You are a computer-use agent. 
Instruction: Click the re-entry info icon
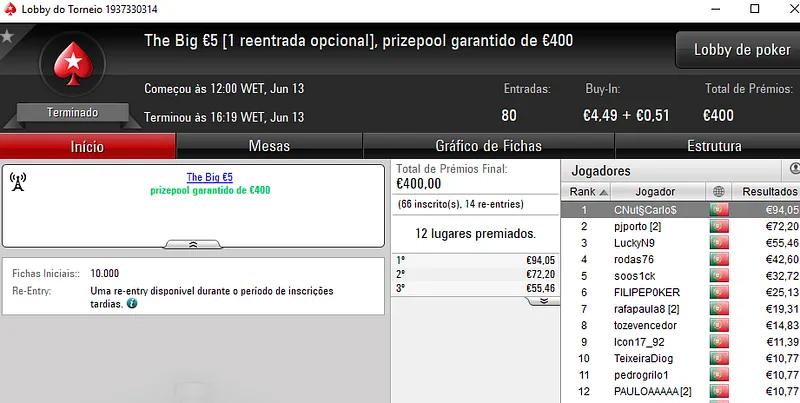(x=132, y=304)
